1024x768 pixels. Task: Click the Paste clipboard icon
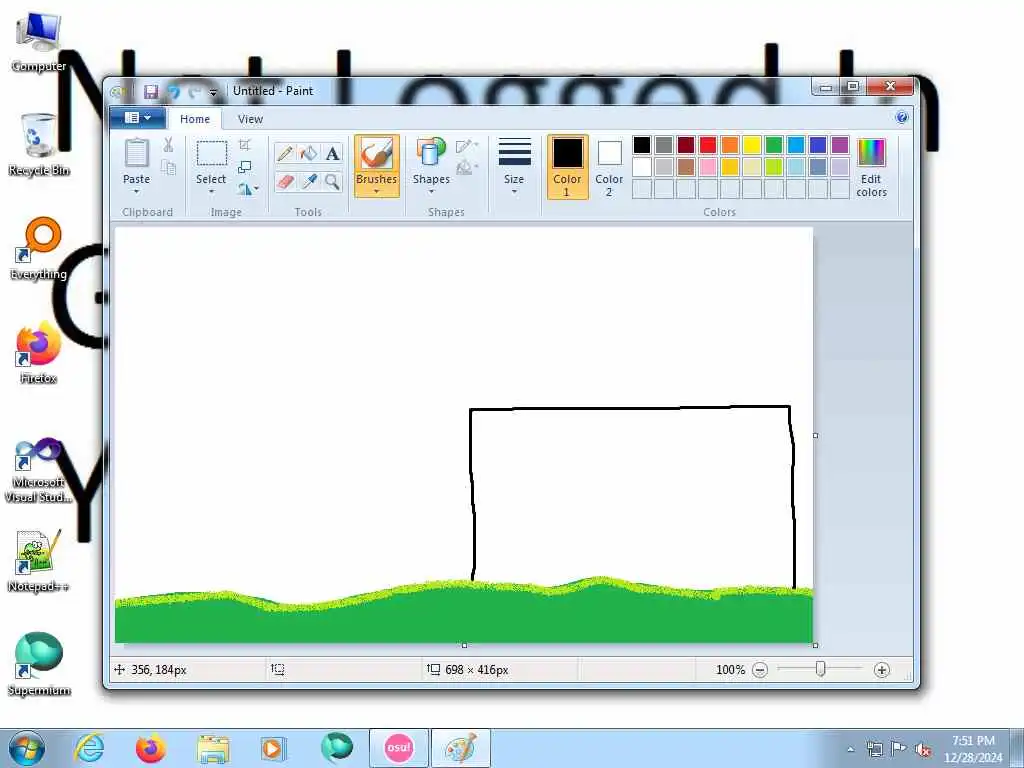pyautogui.click(x=136, y=153)
